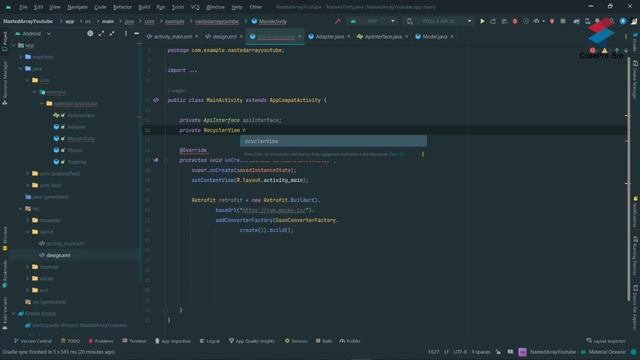Open the mocki.io URL link in code
640x360 pixels.
pyautogui.click(x=273, y=210)
